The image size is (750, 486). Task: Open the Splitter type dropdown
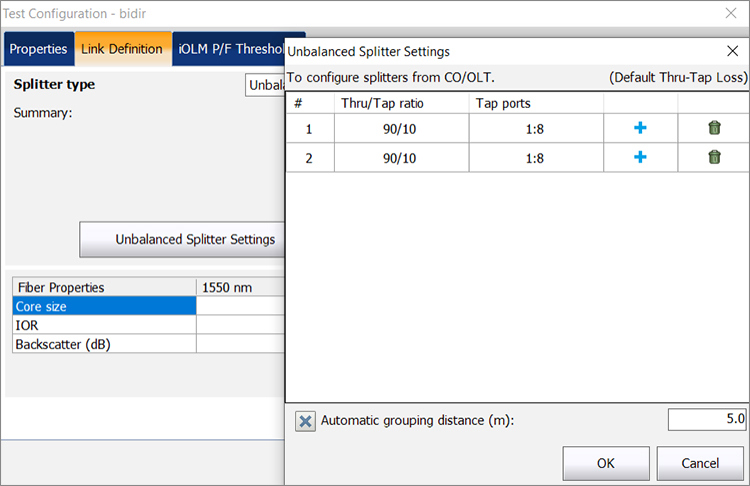[x=265, y=85]
